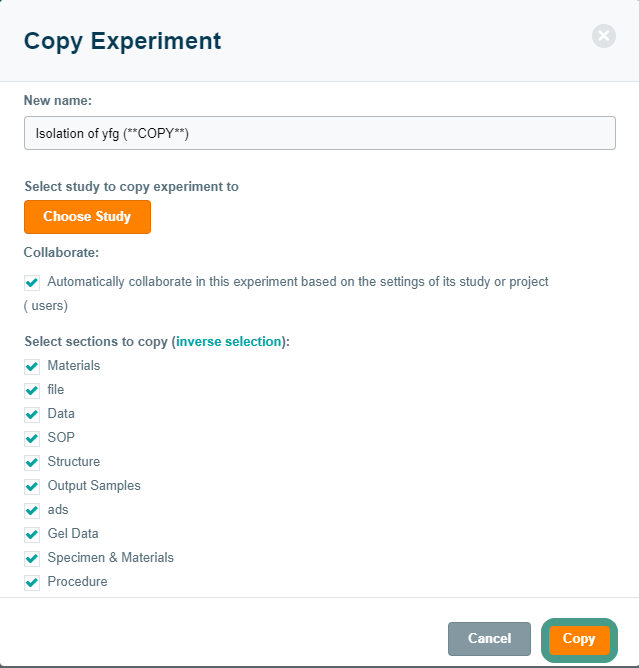Close the Copy Experiment dialog
The height and width of the screenshot is (668, 639).
(604, 37)
